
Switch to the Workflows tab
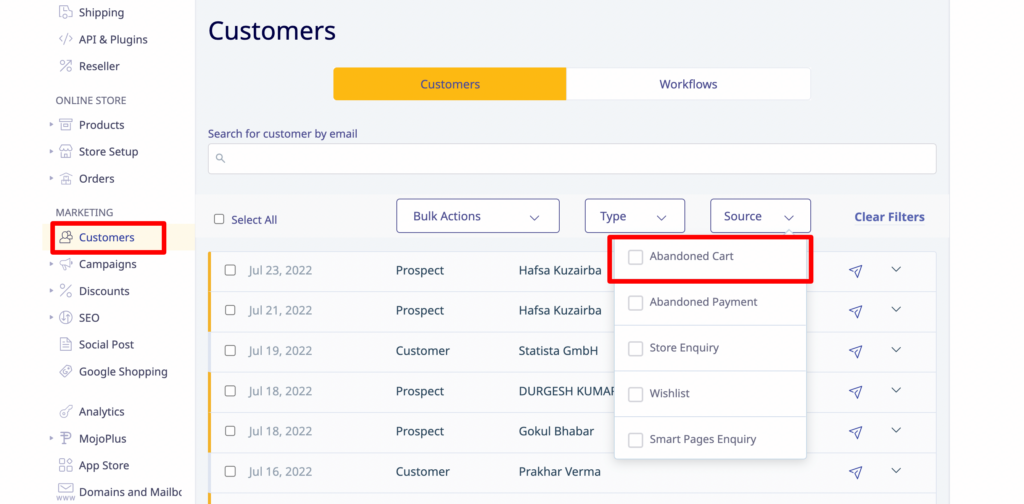[x=688, y=85]
